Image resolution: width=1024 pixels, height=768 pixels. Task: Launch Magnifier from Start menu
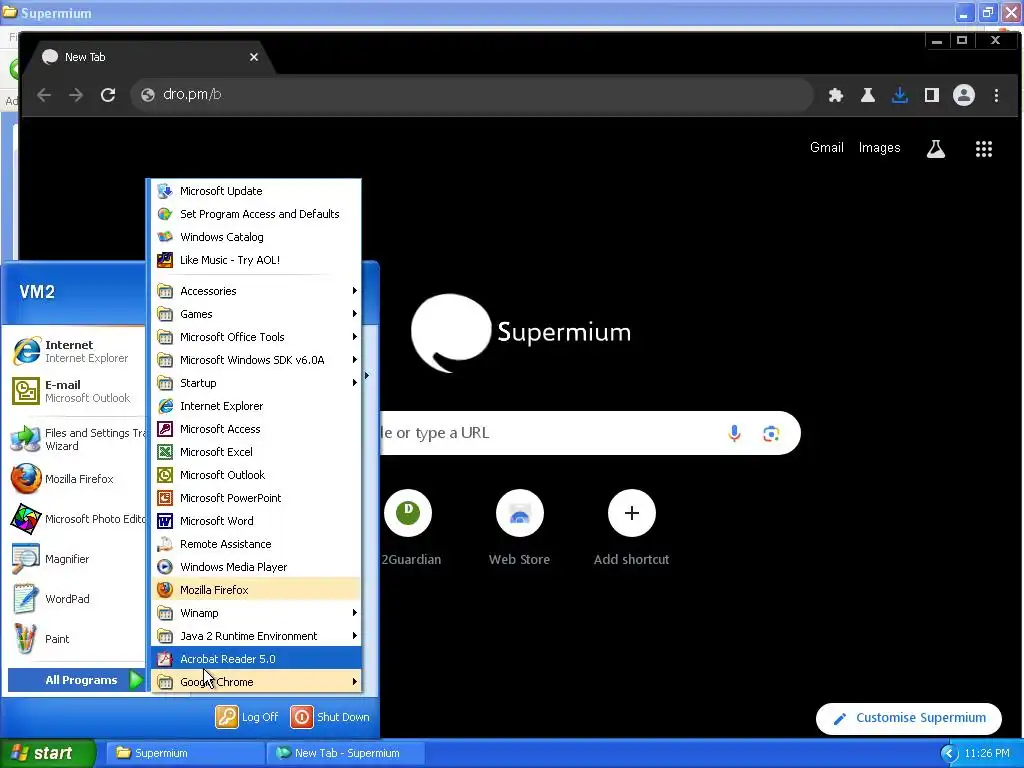point(76,559)
